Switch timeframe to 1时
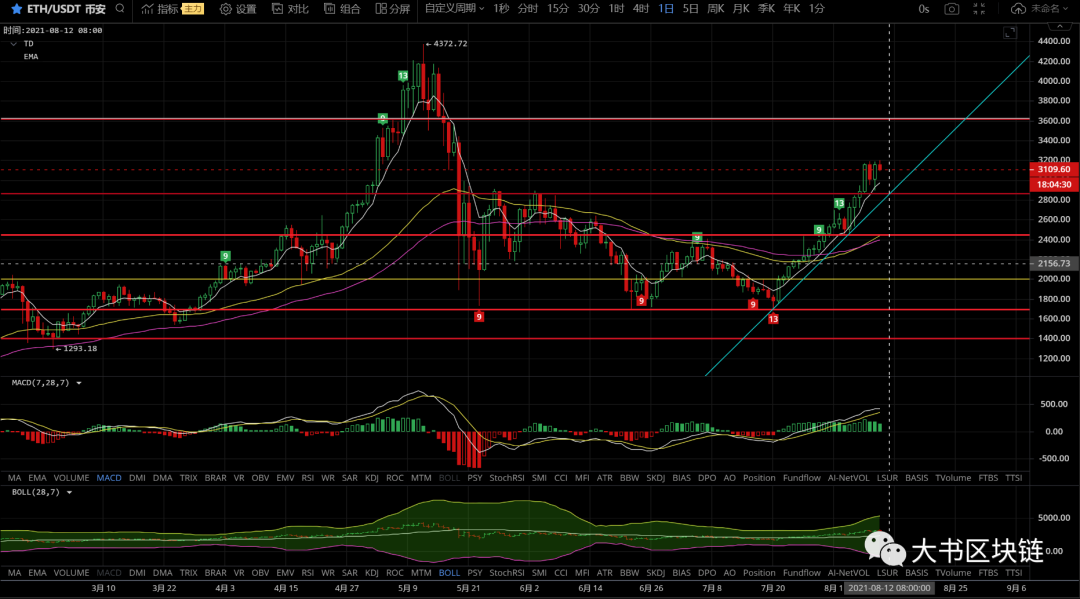The width and height of the screenshot is (1080, 599). 616,9
